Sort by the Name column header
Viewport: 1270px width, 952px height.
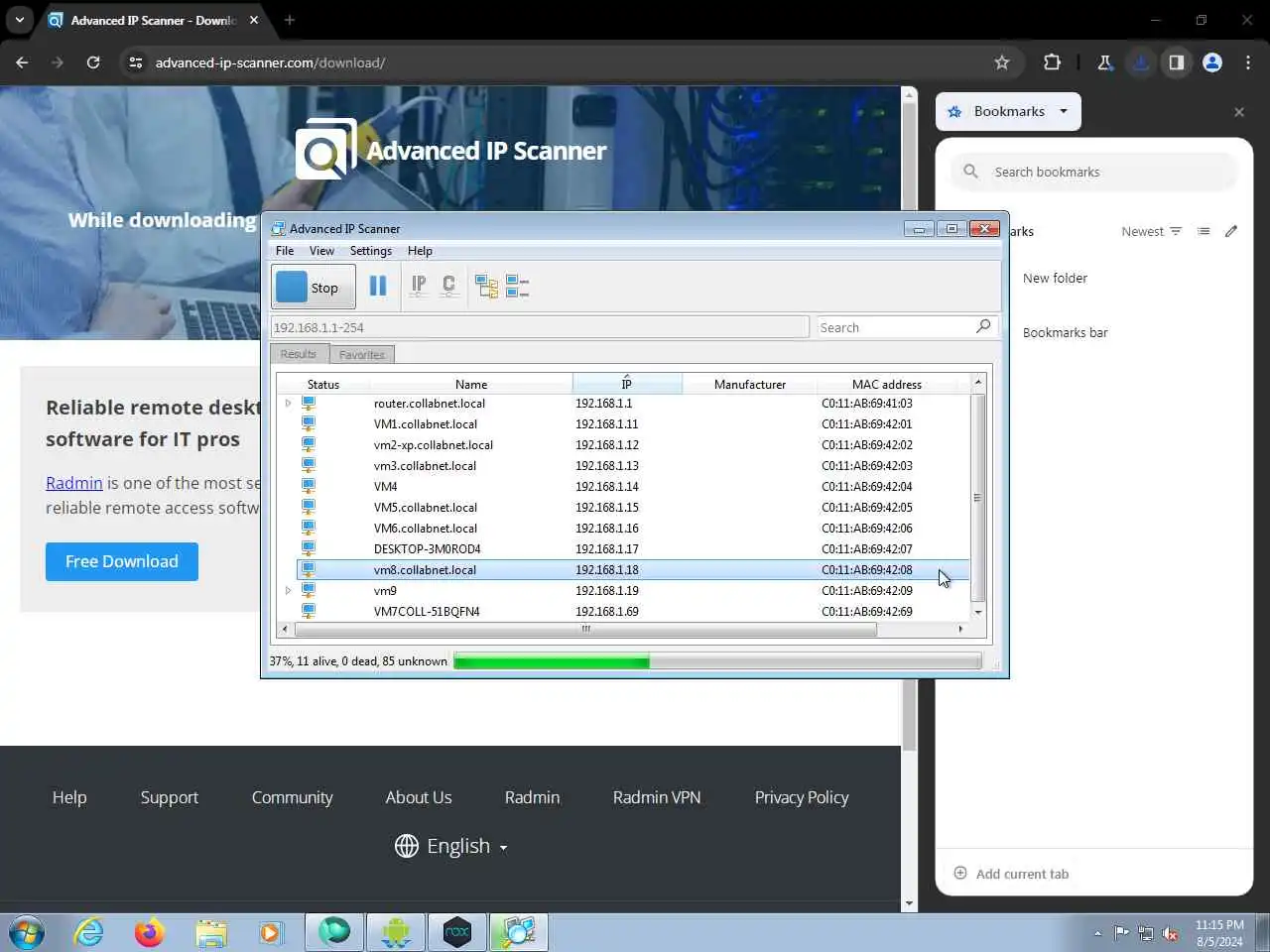tap(471, 384)
